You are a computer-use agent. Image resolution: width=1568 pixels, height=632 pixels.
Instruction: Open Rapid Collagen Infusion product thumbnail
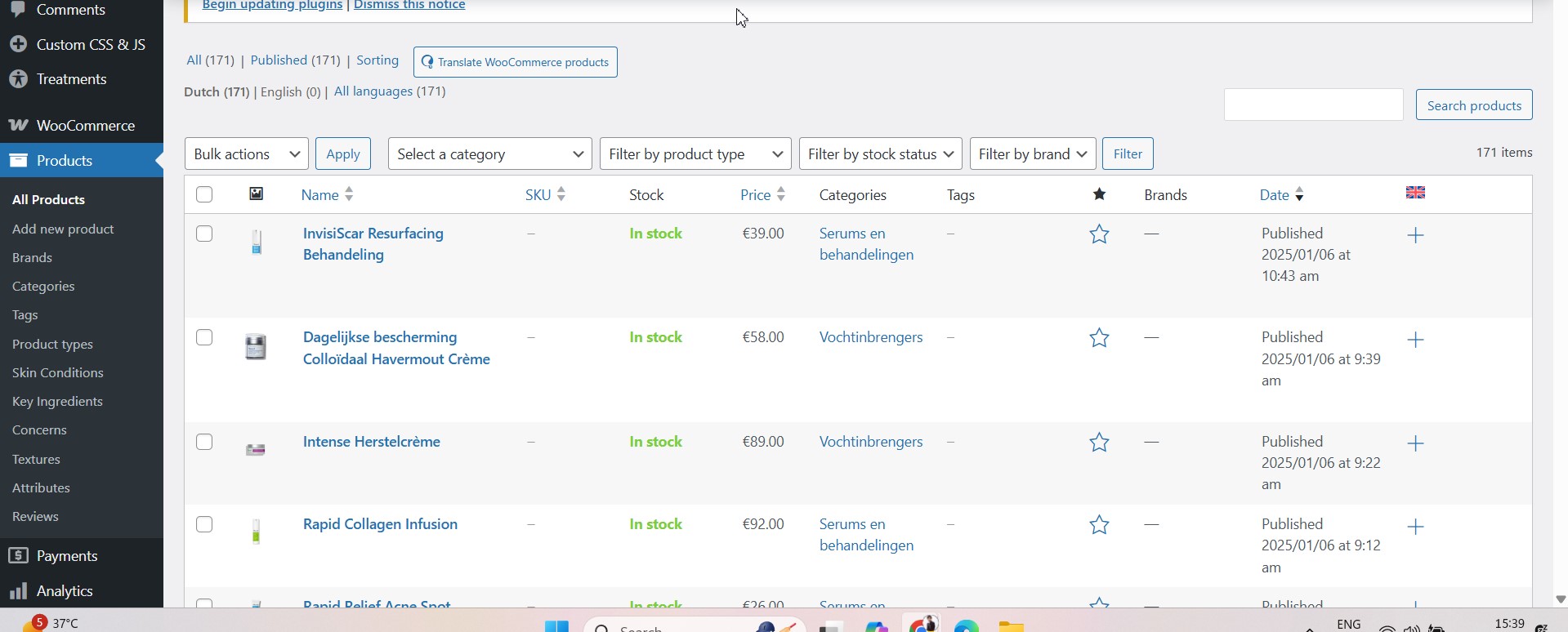tap(256, 532)
